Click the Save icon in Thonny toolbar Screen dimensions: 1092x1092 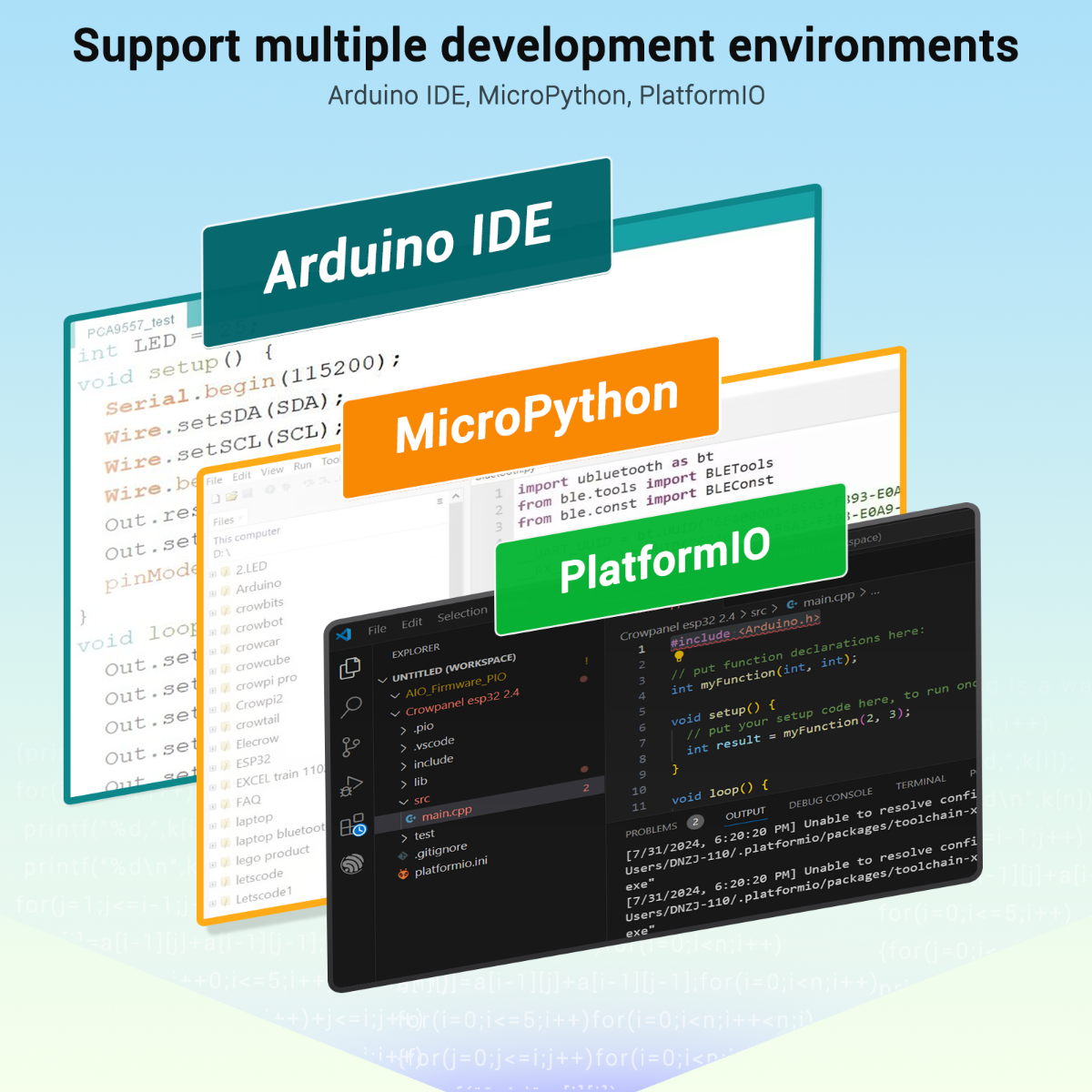point(246,494)
